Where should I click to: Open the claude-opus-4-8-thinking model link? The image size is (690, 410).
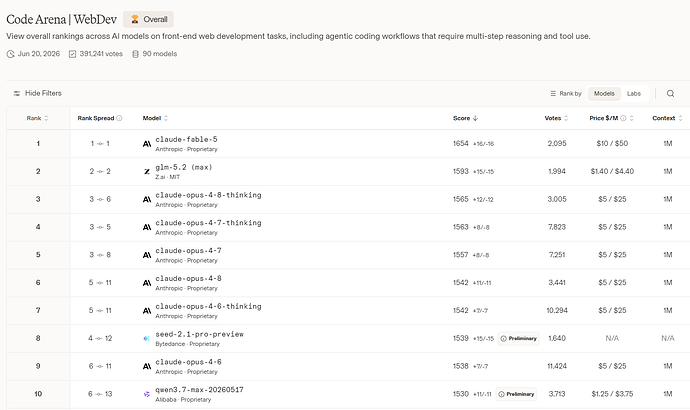(208, 195)
